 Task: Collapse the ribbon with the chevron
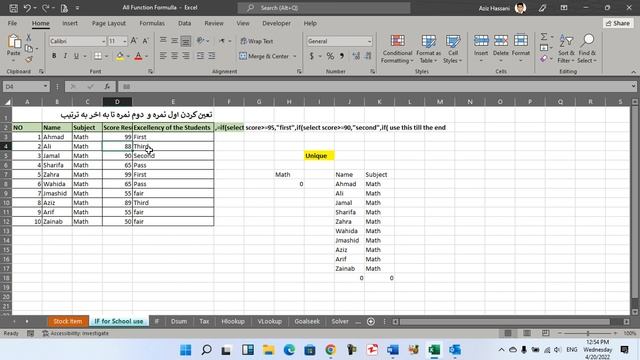633,72
